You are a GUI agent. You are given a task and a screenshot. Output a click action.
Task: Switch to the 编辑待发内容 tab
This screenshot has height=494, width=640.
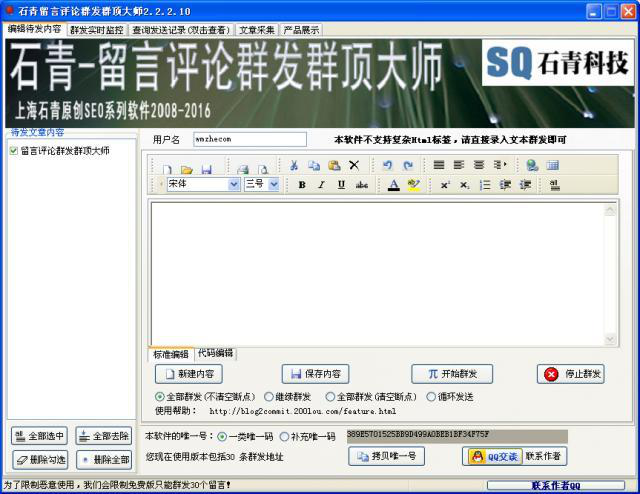coord(34,29)
